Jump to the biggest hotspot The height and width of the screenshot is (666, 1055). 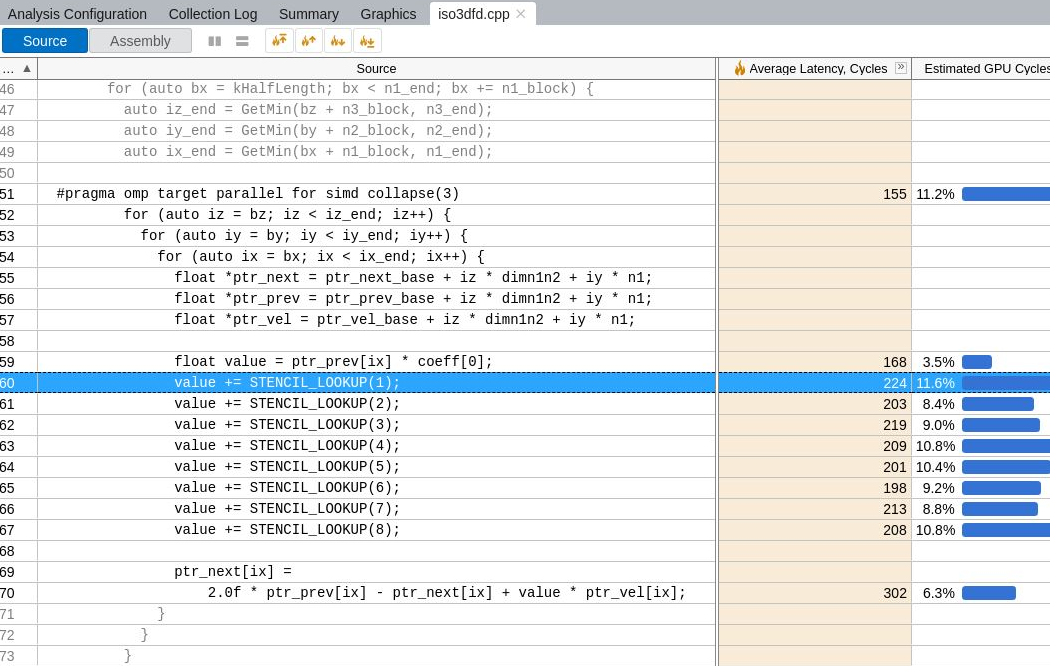(279, 41)
